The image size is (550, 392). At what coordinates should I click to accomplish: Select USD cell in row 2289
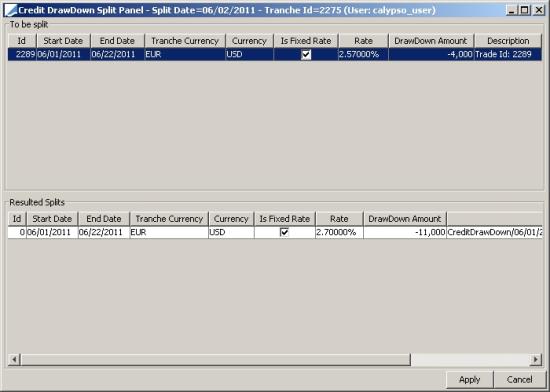tap(249, 54)
